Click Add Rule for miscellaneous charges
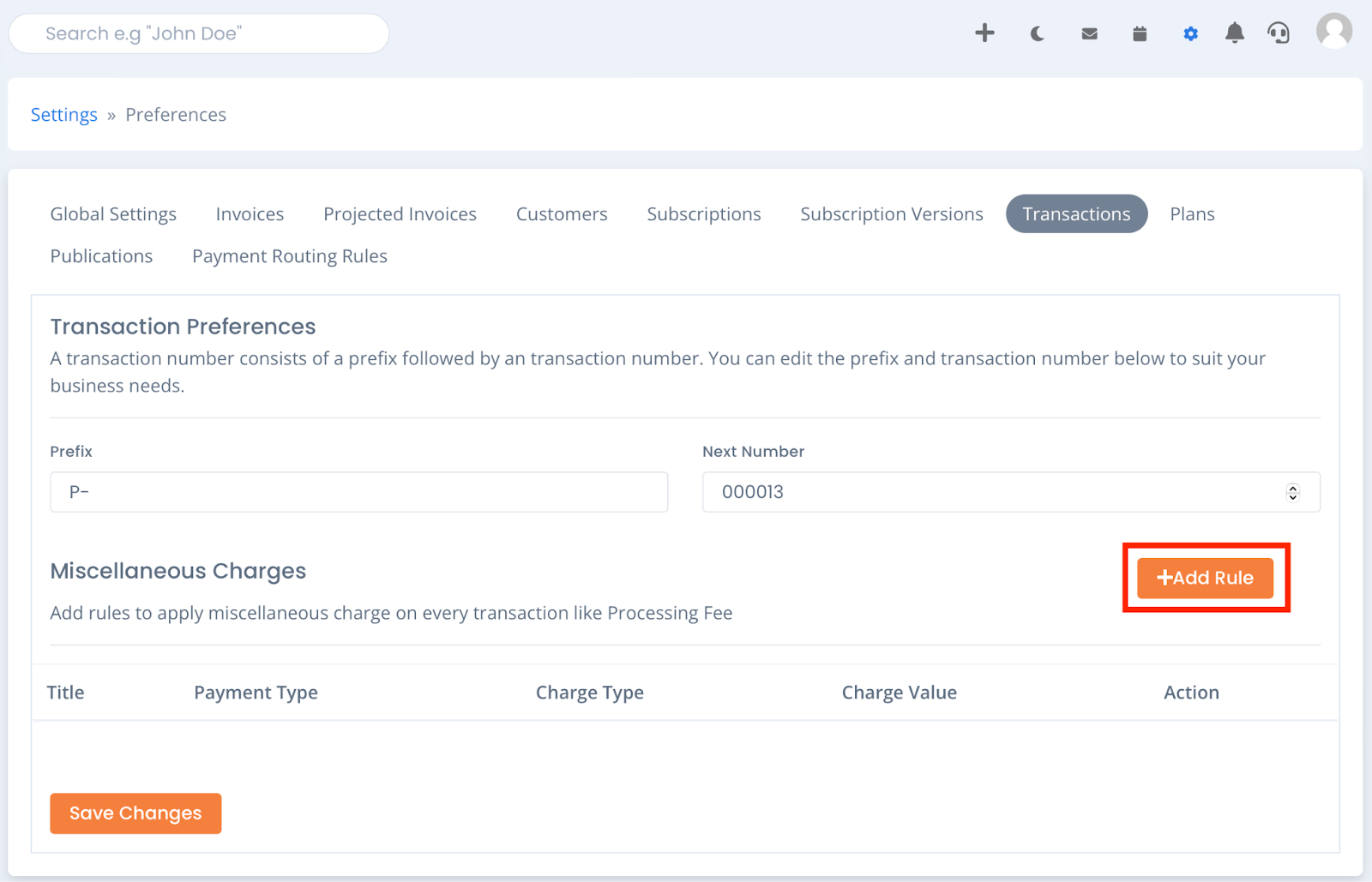The width and height of the screenshot is (1372, 882). [1205, 578]
